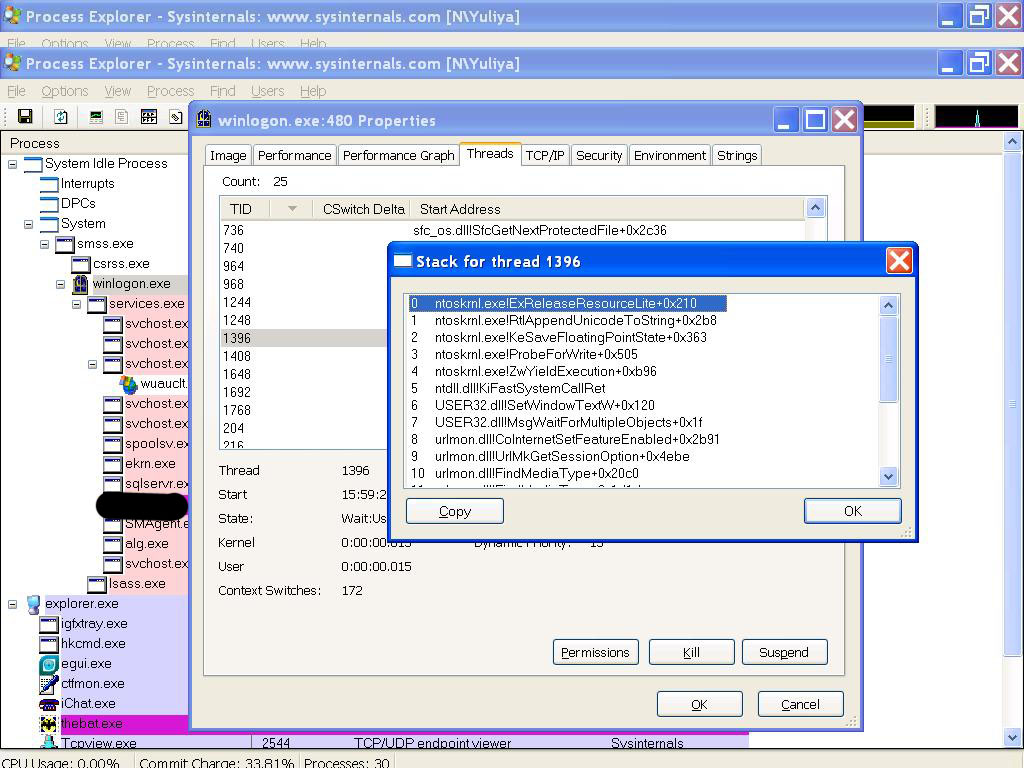Collapse the winlogon.exe tree node

[x=60, y=284]
